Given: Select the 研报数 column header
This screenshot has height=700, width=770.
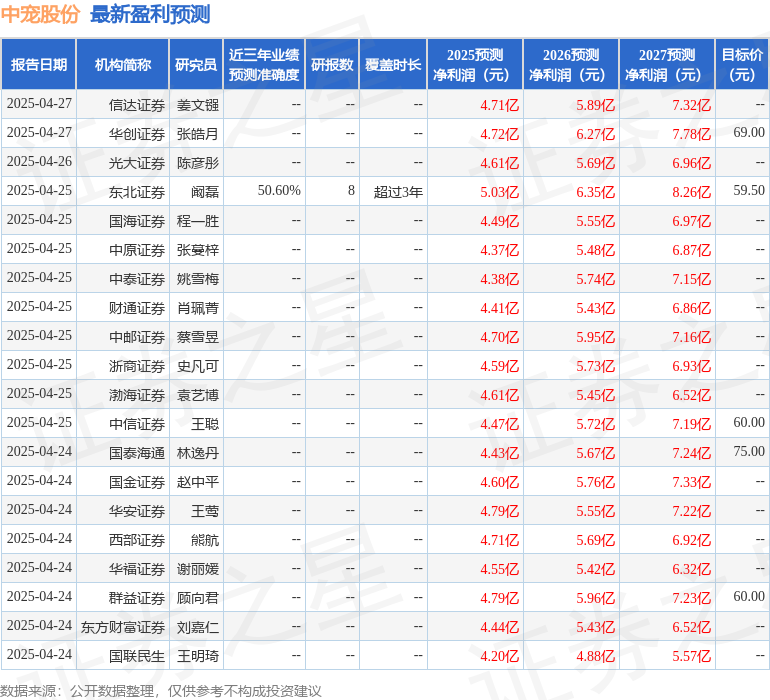Looking at the screenshot, I should click(x=332, y=65).
